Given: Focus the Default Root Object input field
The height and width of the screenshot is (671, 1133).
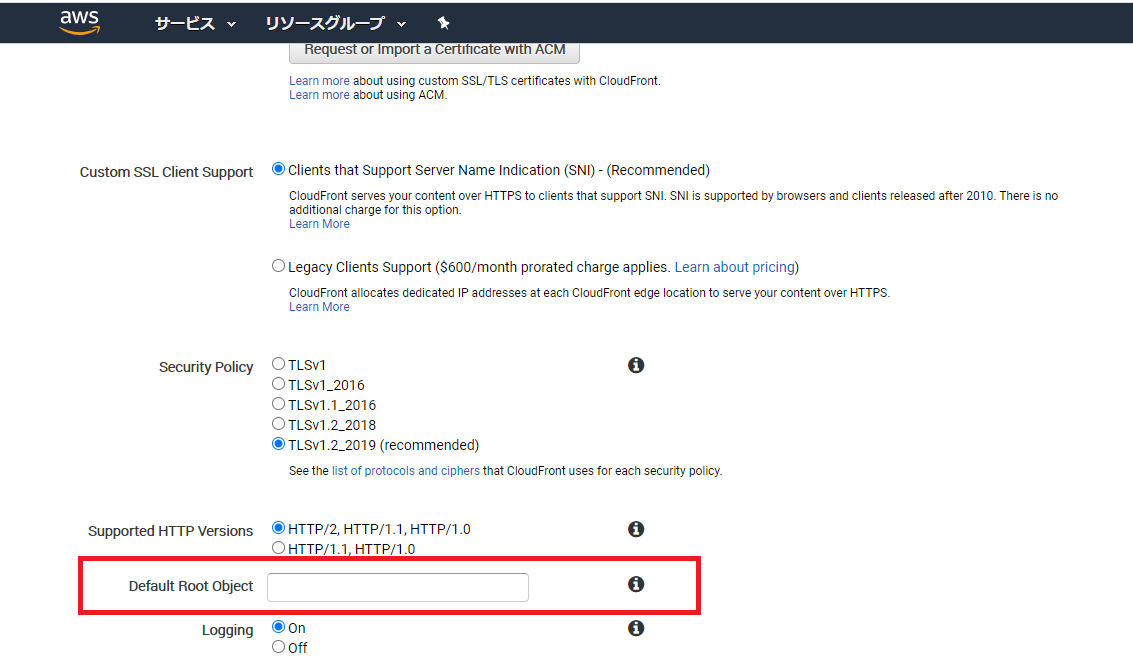Looking at the screenshot, I should pos(397,587).
